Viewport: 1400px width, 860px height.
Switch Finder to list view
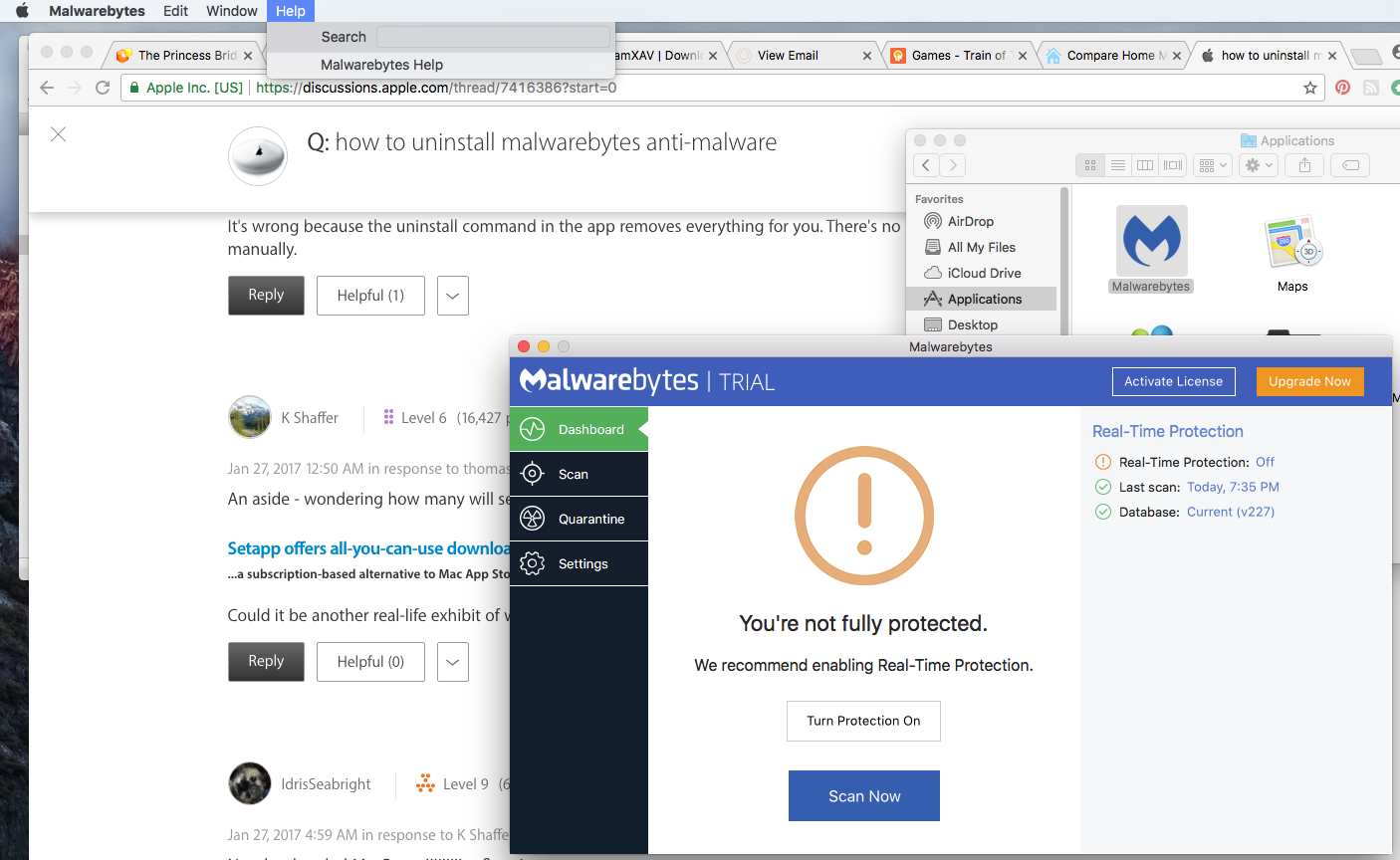coord(1118,165)
